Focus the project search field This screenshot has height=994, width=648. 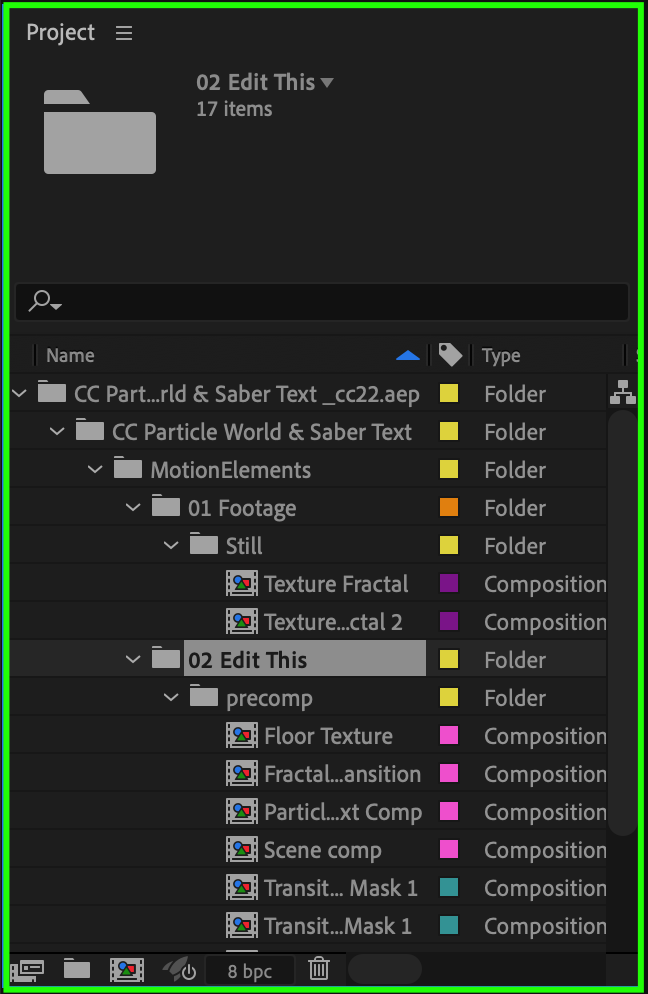click(x=322, y=302)
